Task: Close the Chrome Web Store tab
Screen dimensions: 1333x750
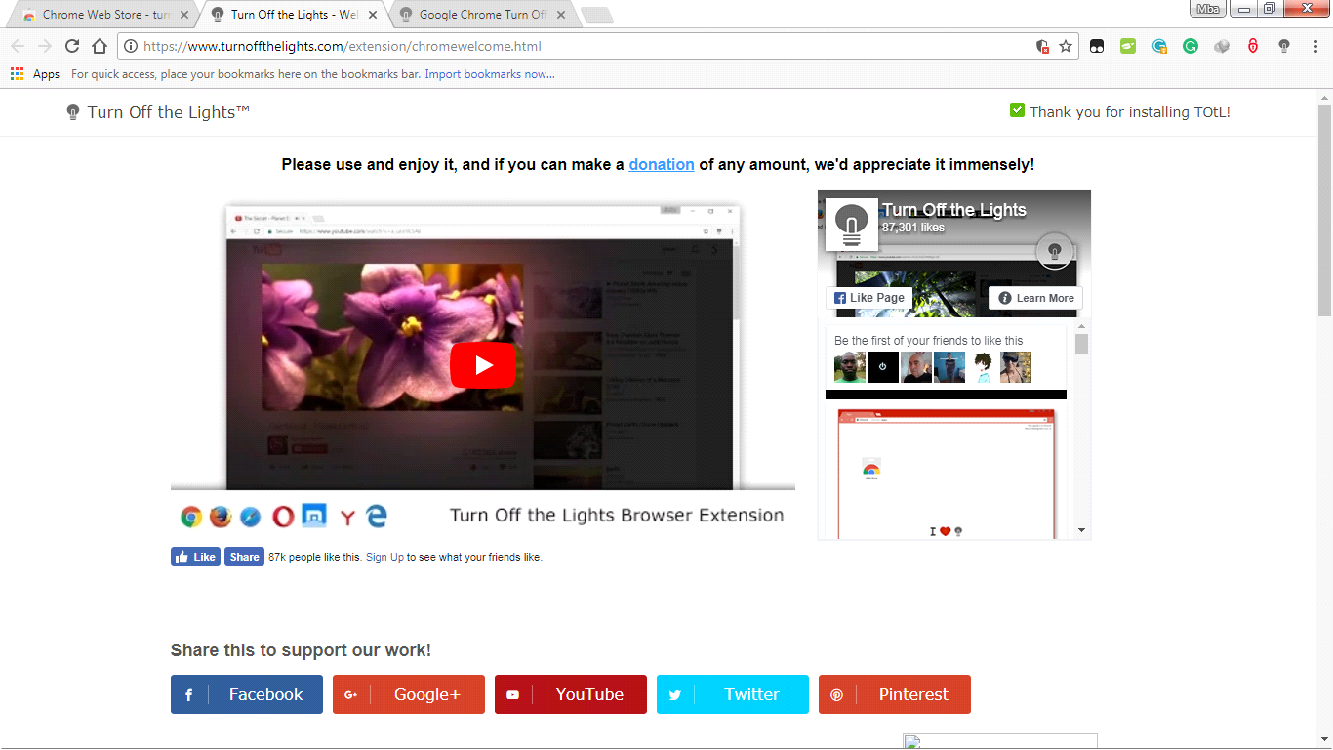Action: (x=184, y=15)
